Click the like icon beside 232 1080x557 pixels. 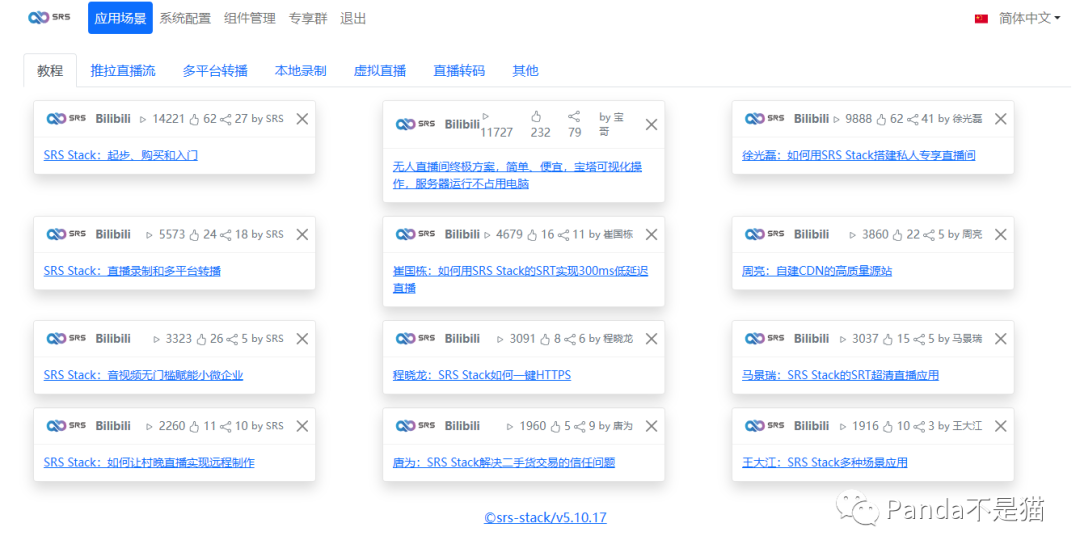536,116
